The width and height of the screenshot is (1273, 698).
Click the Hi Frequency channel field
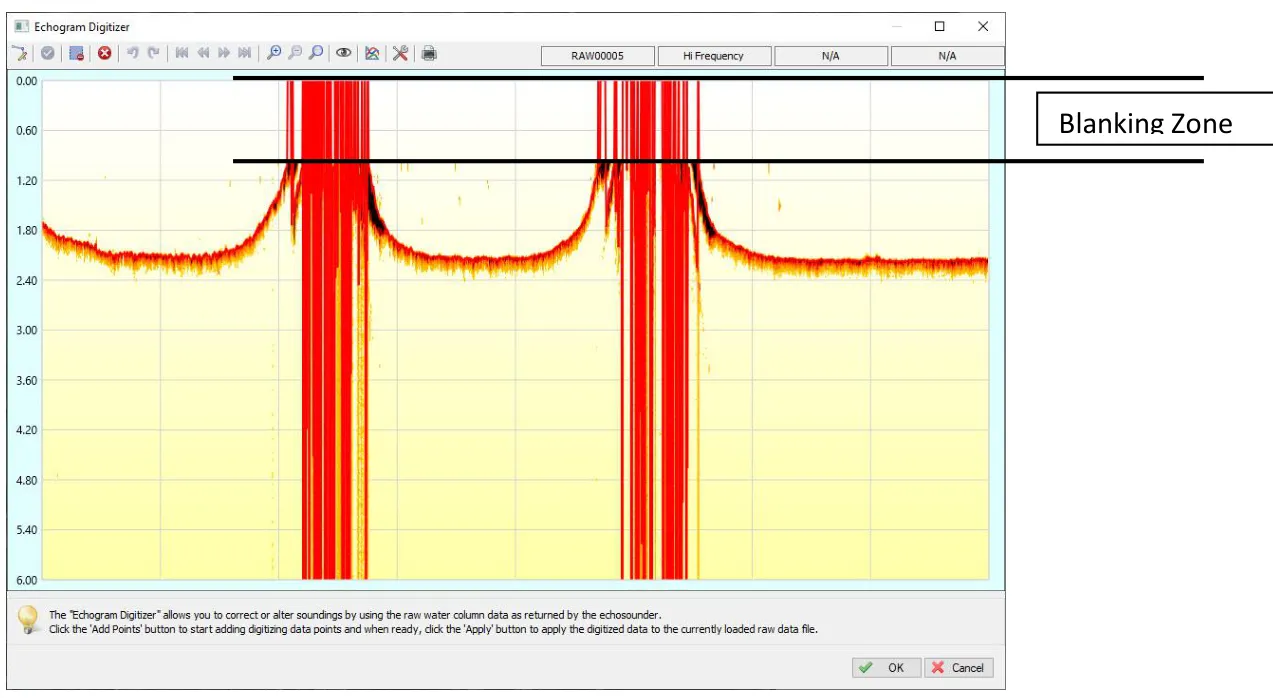point(714,56)
